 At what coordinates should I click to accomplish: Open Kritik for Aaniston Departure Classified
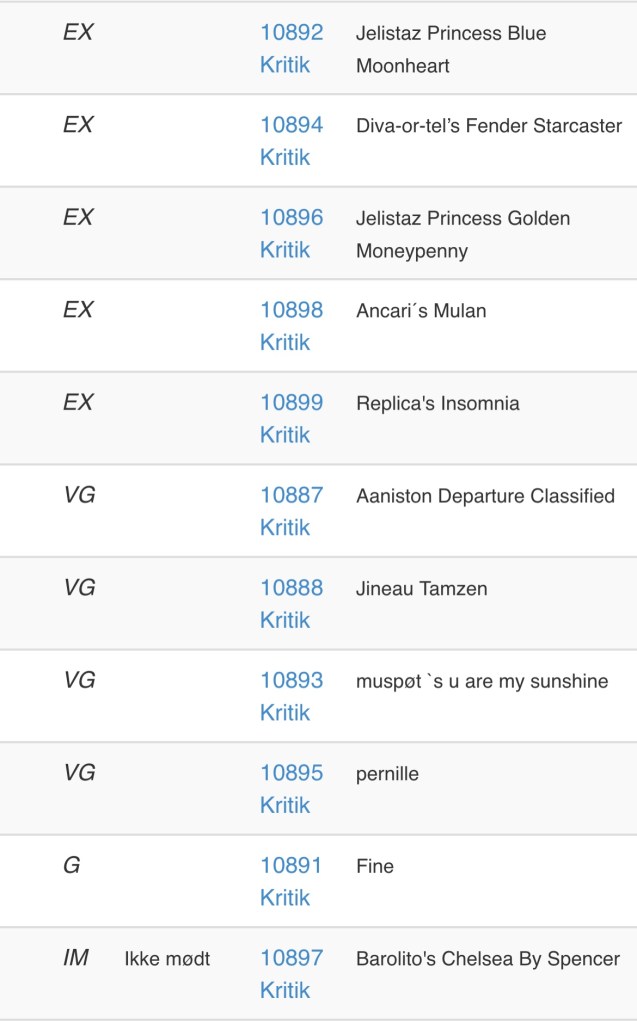click(285, 527)
